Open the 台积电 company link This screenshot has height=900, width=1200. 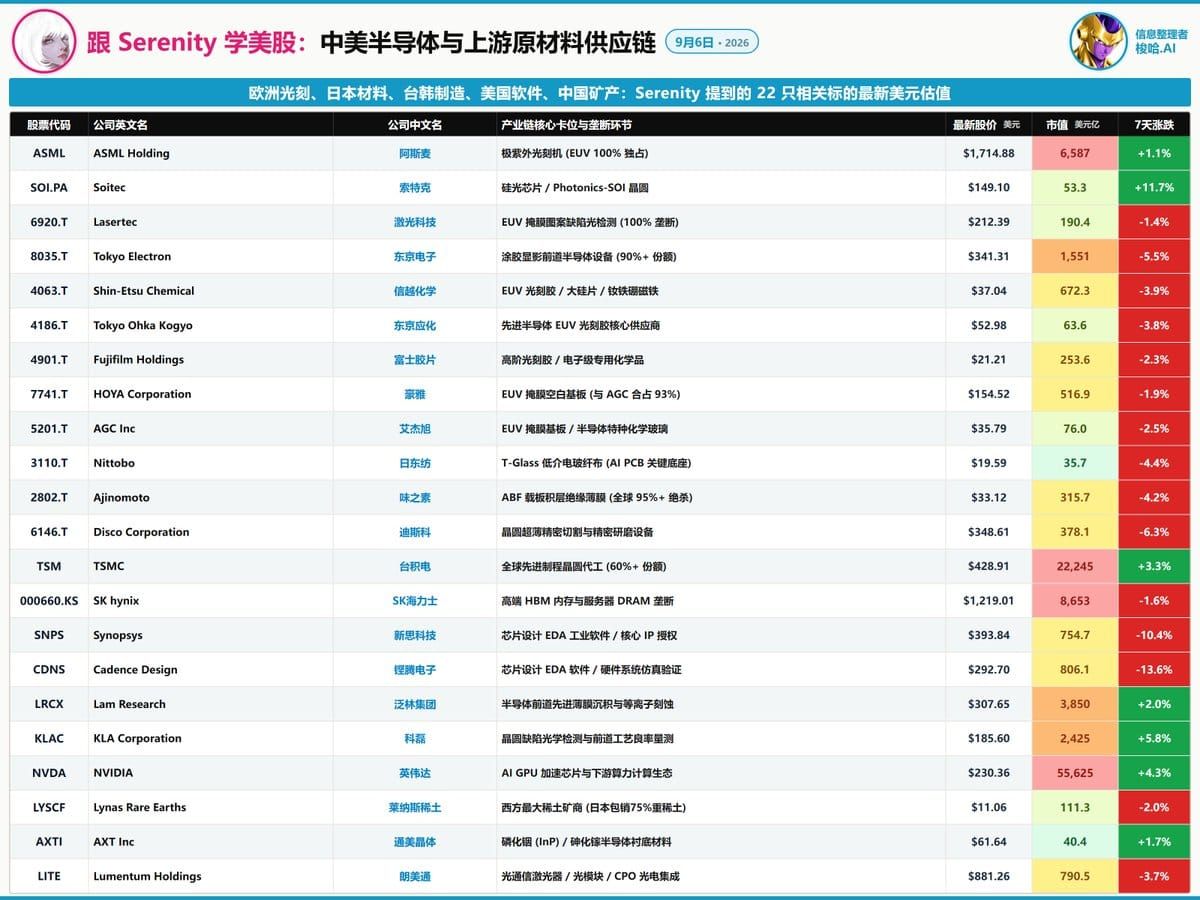click(x=415, y=567)
